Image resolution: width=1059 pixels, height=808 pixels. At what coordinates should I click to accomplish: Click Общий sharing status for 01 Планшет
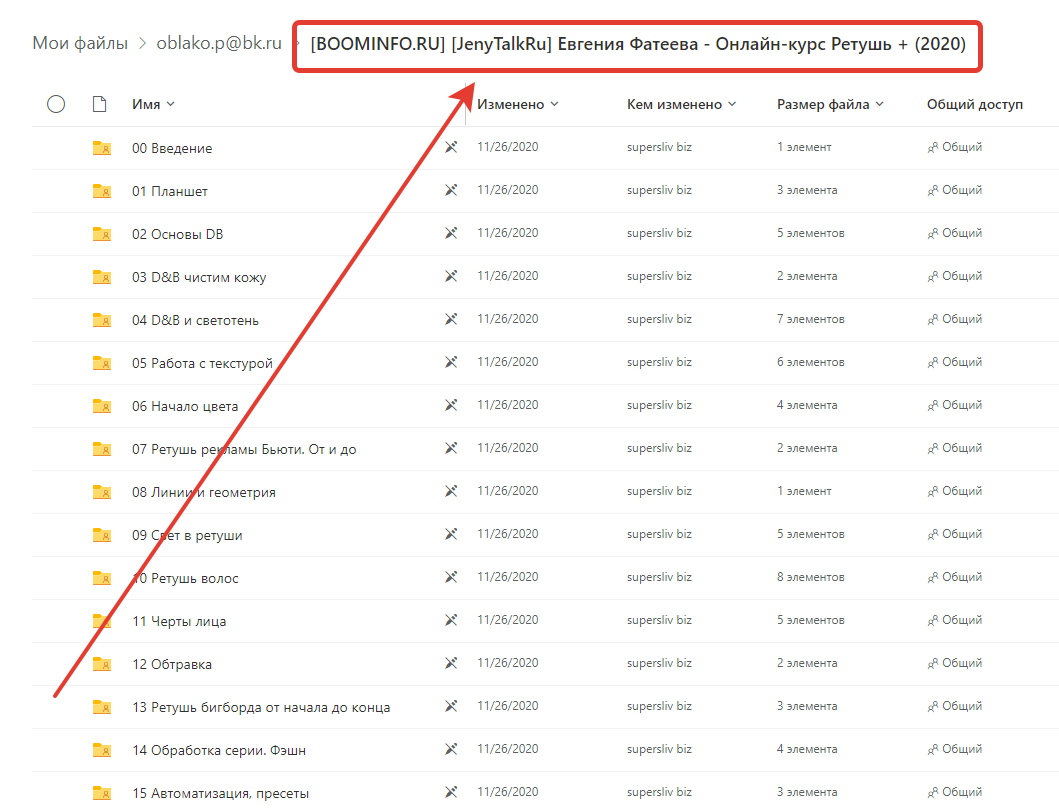click(962, 190)
